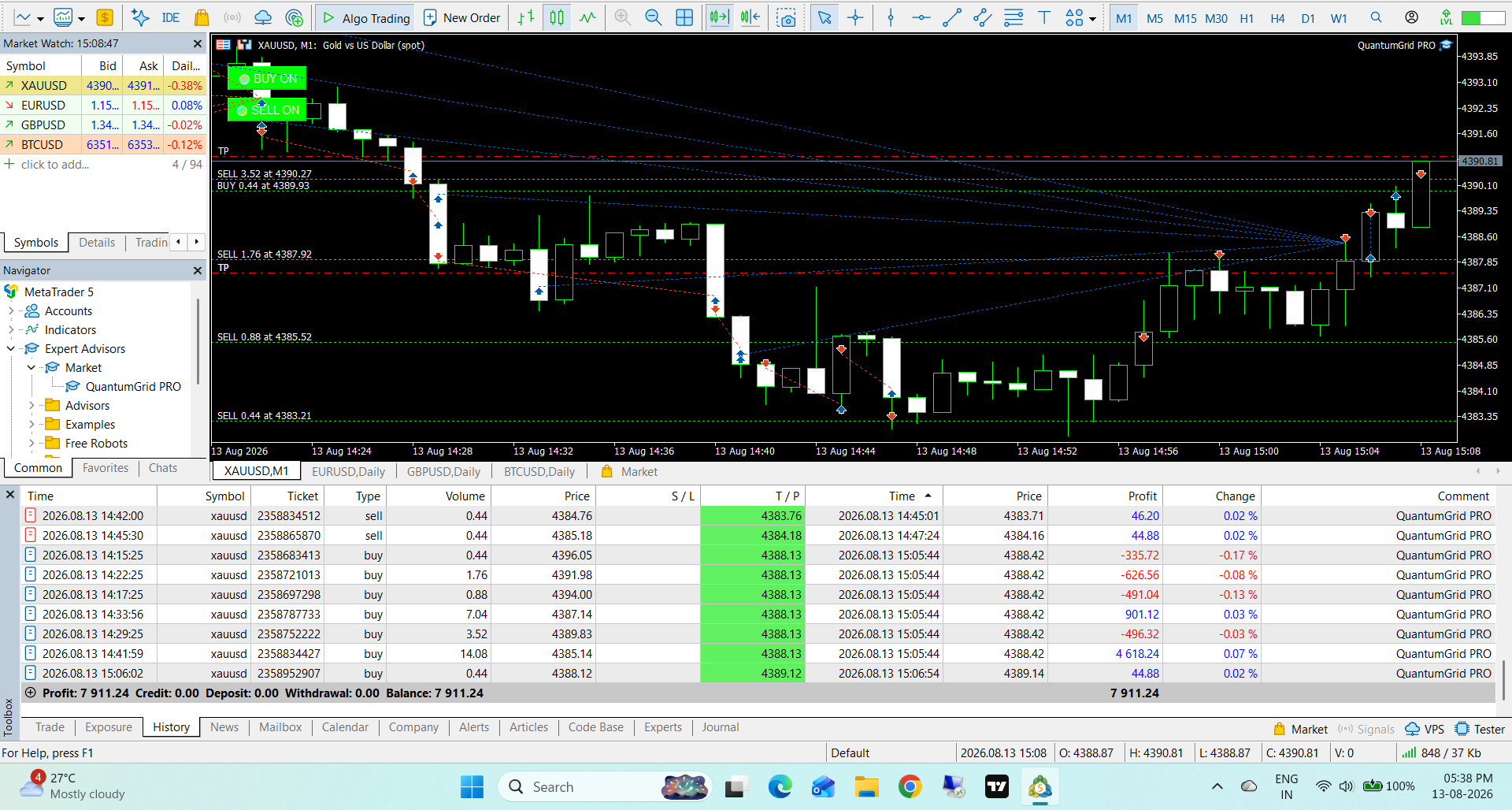1512x810 pixels.
Task: Open the objects shapes dropdown arrow
Action: click(1092, 19)
